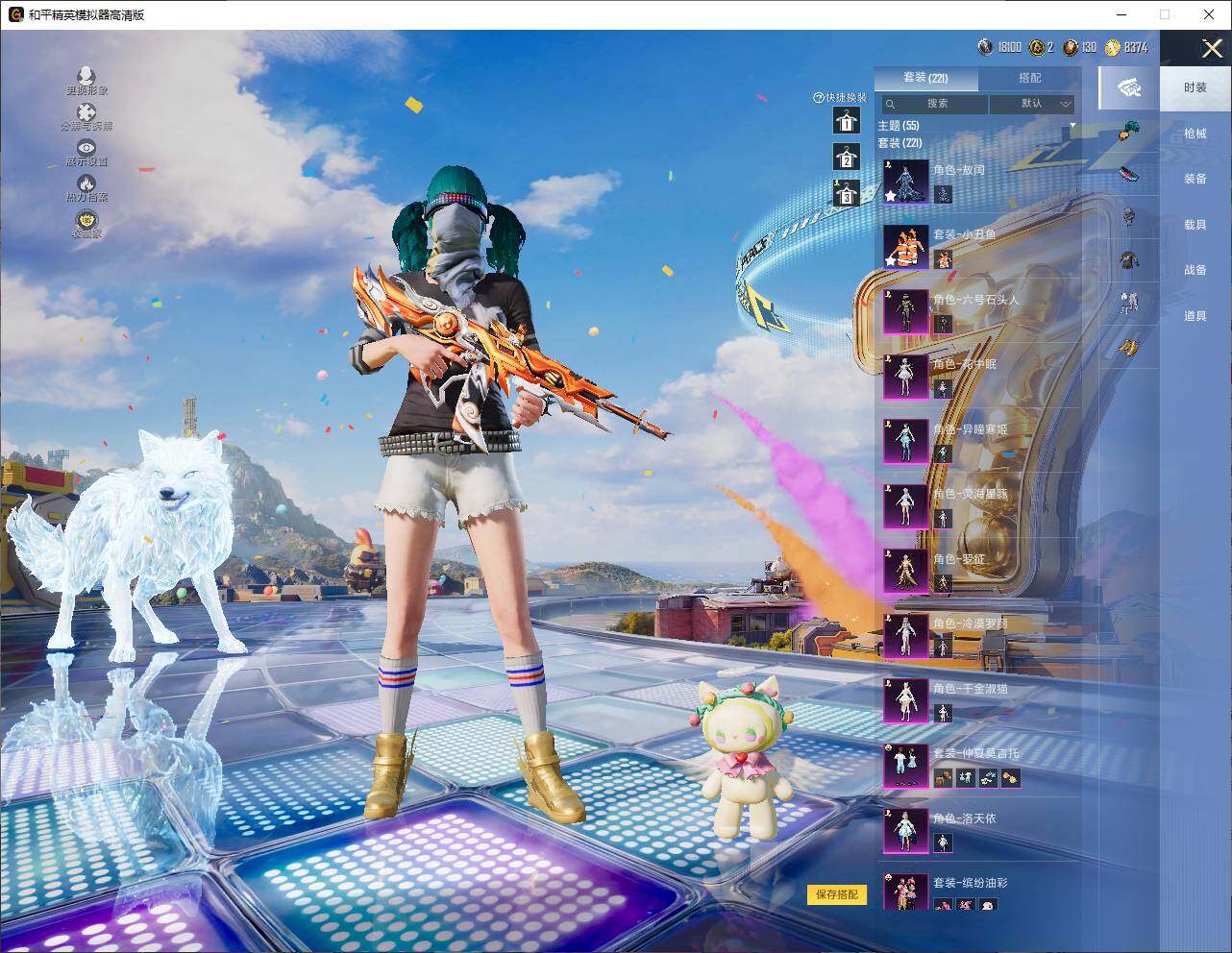Viewport: 1232px width, 953px height.
Task: Click the currency showing 2
Action: [x=1042, y=47]
